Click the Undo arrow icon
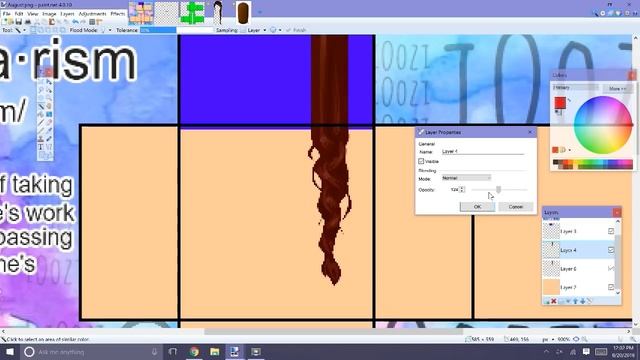The height and width of the screenshot is (360, 640). click(75, 22)
